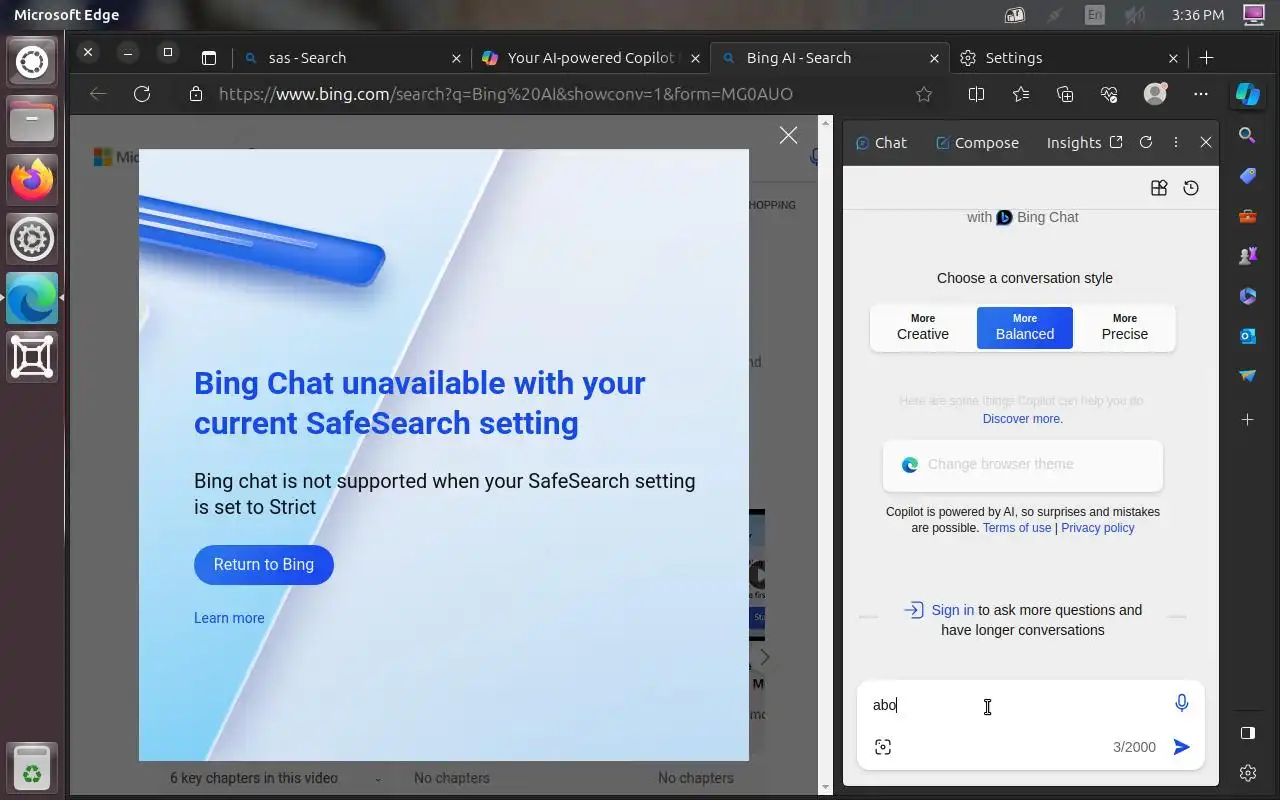The height and width of the screenshot is (800, 1280).
Task: Open the En keyboard layout indicator
Action: pos(1095,15)
